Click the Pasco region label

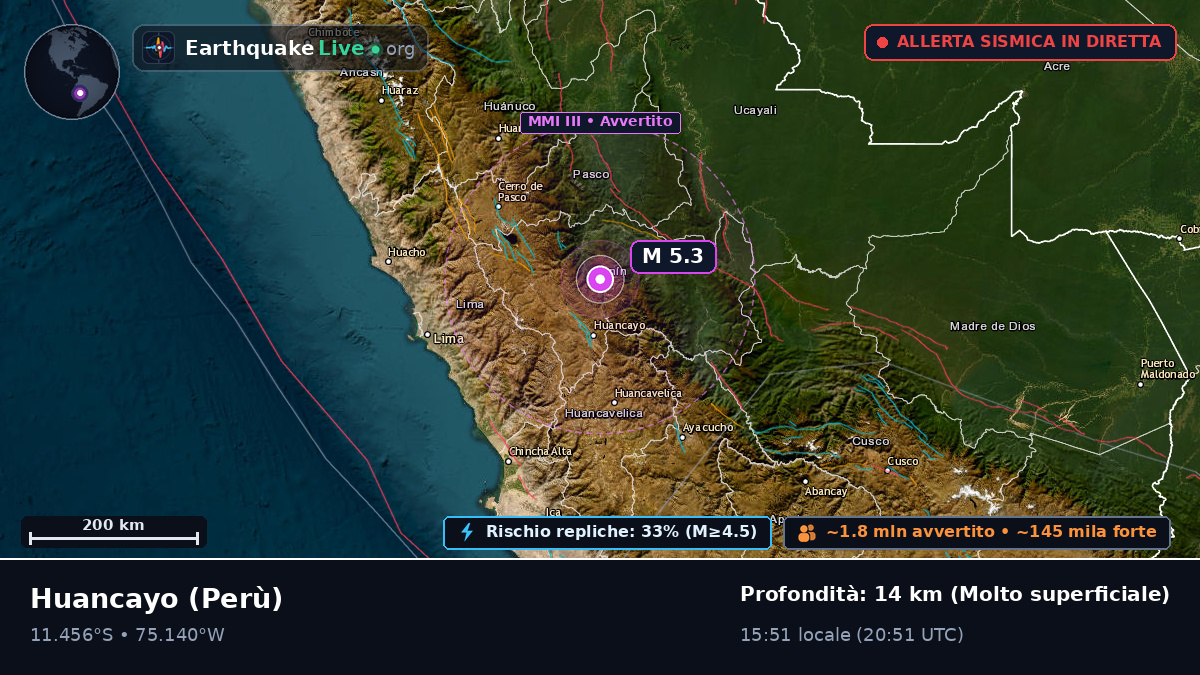tap(591, 174)
